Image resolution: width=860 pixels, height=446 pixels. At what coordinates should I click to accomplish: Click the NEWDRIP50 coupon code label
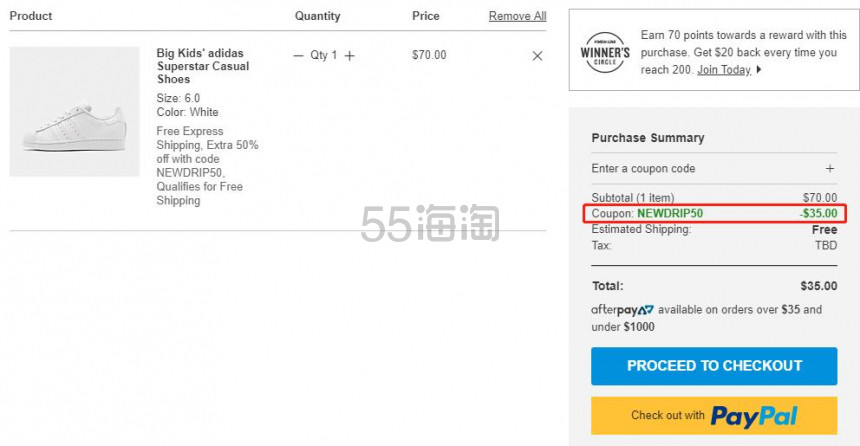tap(670, 213)
